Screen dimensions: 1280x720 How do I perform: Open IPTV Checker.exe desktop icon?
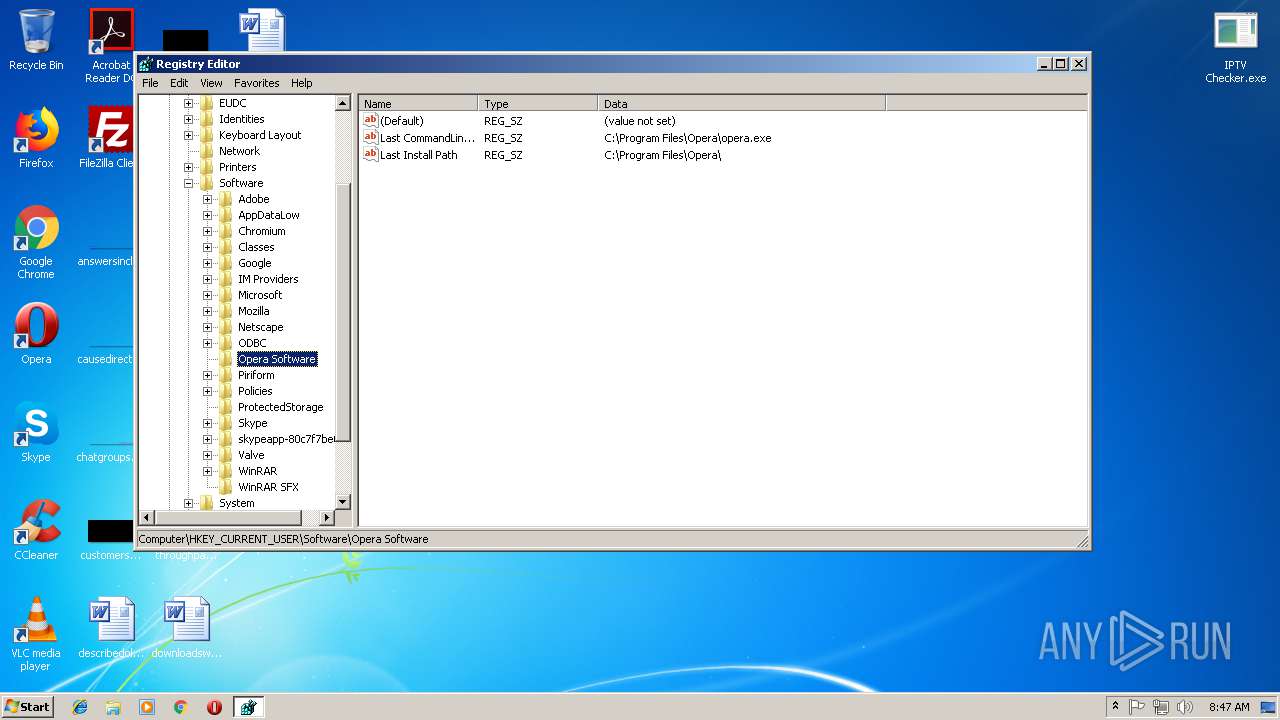(1236, 47)
